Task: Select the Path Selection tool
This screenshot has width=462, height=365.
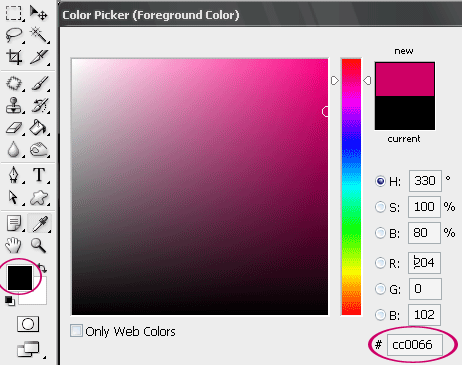Action: 14,197
